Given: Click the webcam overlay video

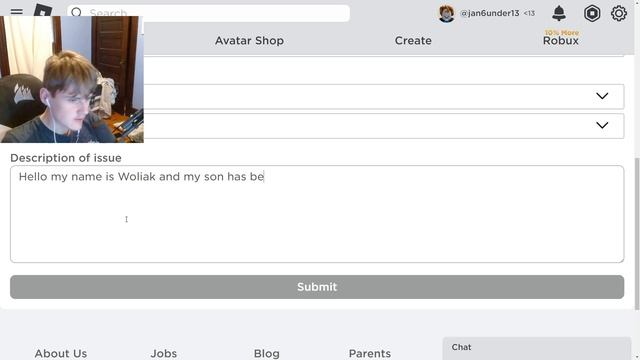Looking at the screenshot, I should [x=72, y=80].
